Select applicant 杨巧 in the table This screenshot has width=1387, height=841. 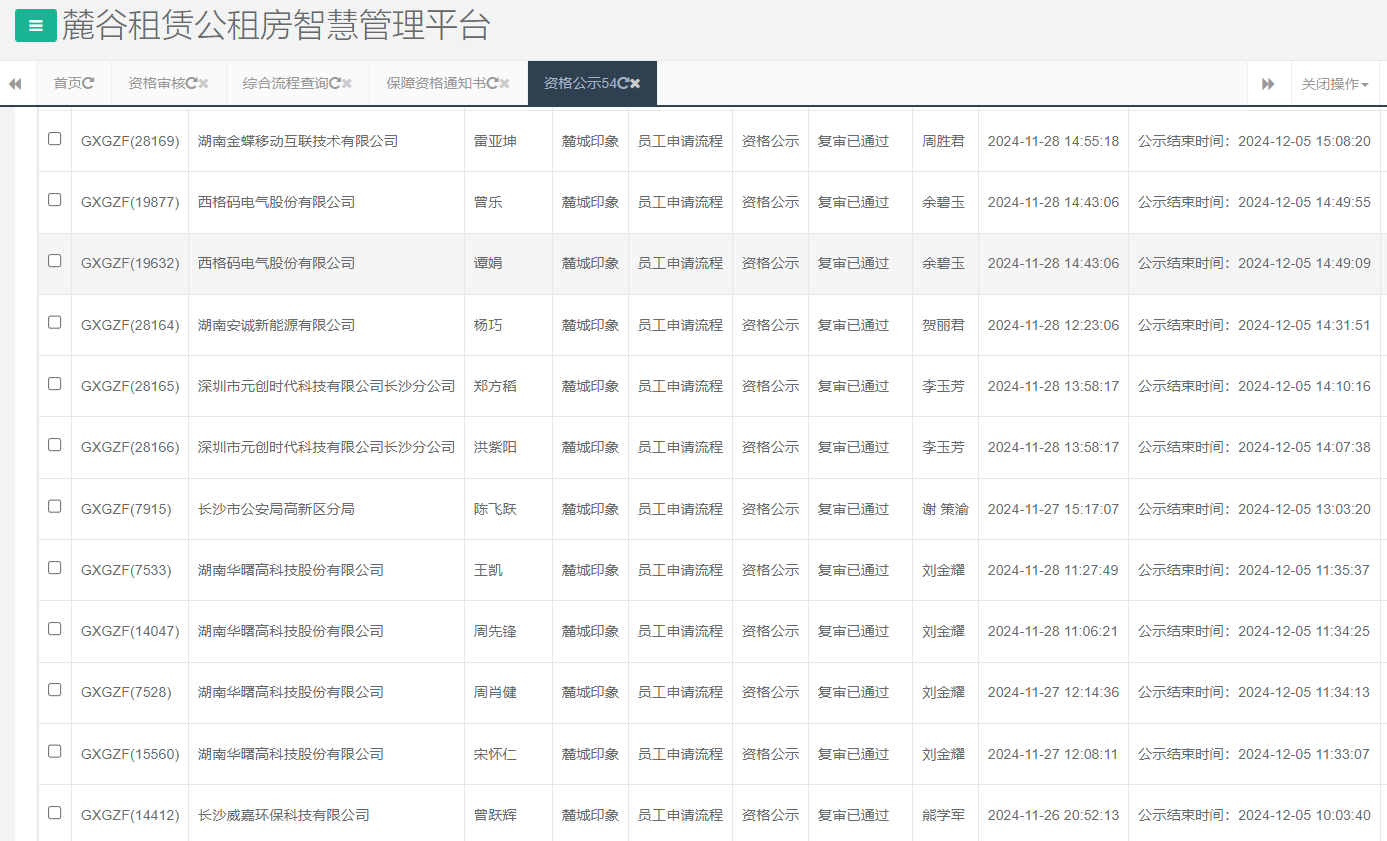(x=486, y=324)
